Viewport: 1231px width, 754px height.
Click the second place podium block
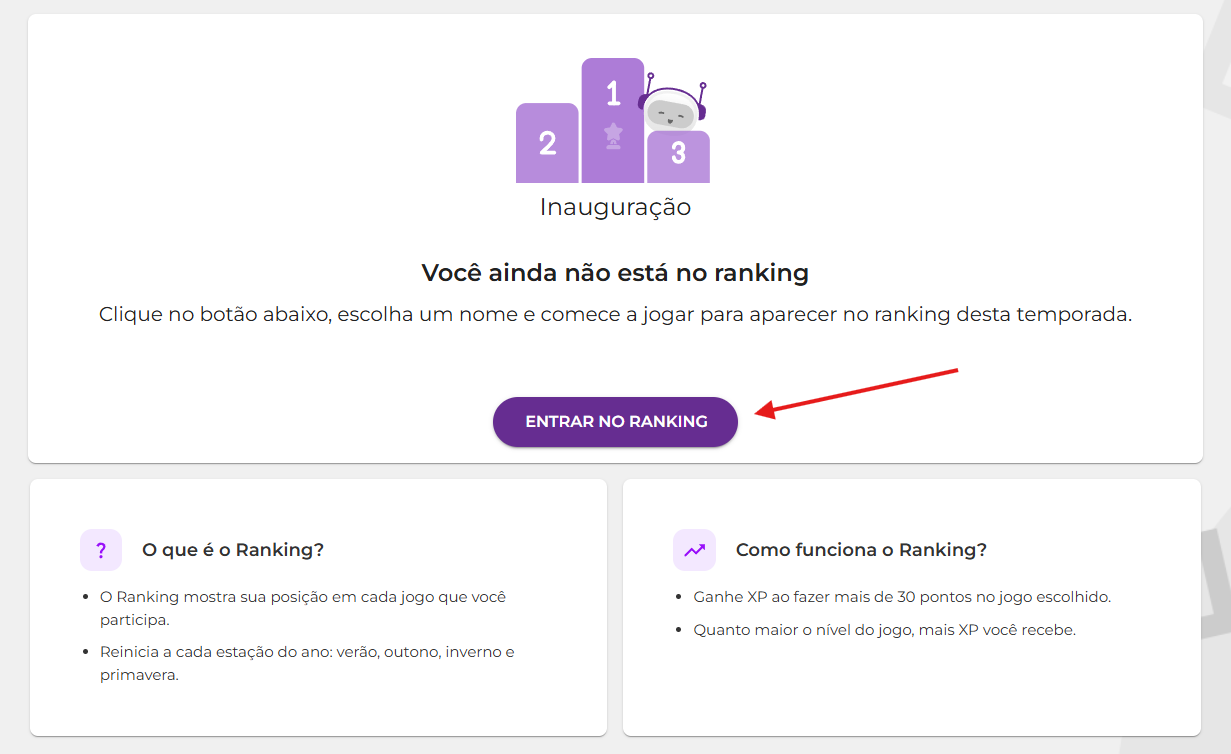547,143
